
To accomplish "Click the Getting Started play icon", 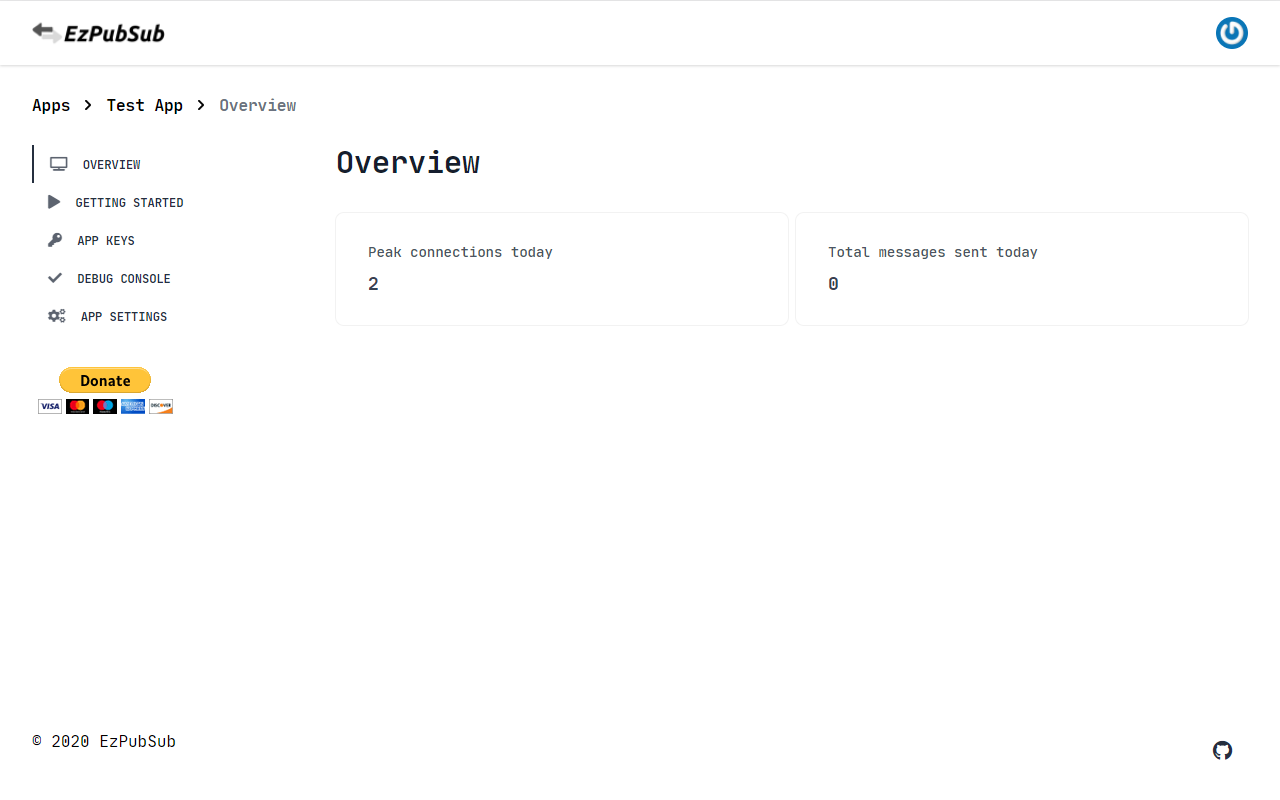I will (x=54, y=202).
